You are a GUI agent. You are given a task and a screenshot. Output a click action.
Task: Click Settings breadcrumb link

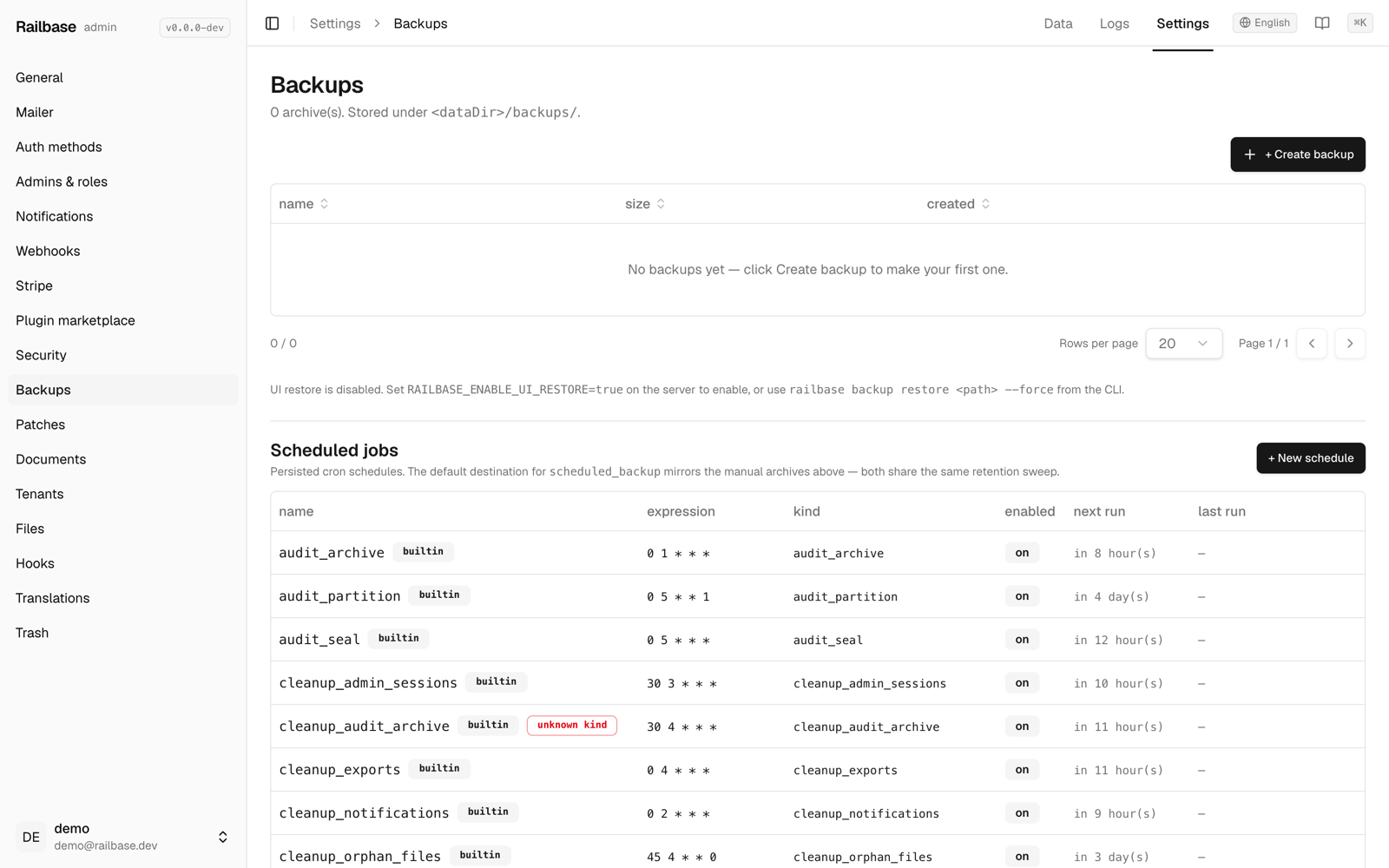(335, 23)
